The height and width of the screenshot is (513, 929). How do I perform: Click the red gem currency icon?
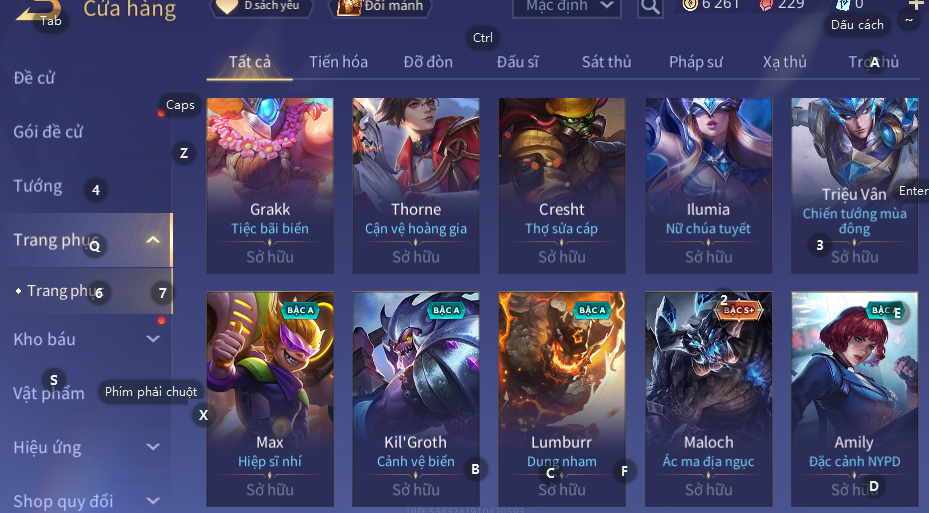coord(766,5)
